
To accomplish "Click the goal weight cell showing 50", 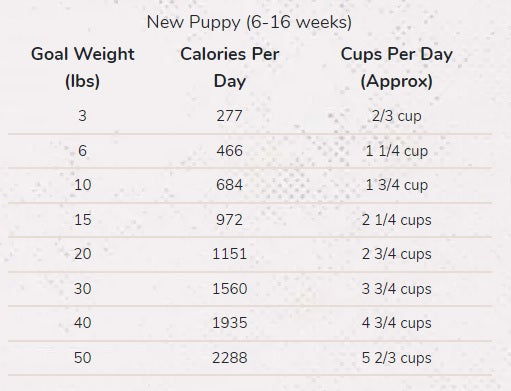I will click(82, 358).
